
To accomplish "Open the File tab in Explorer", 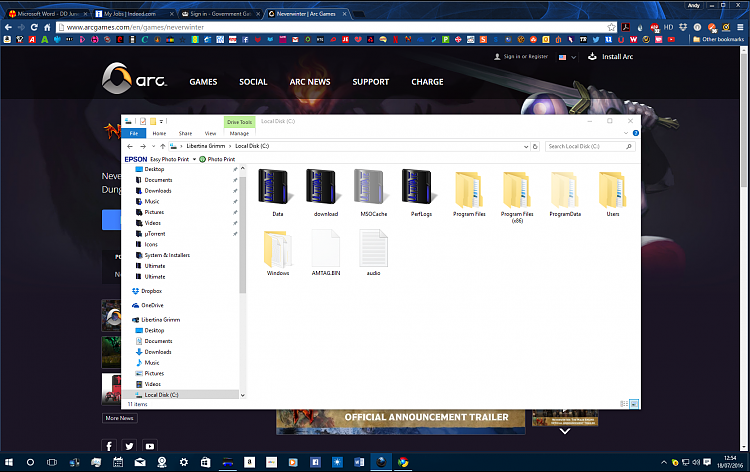I will point(134,133).
